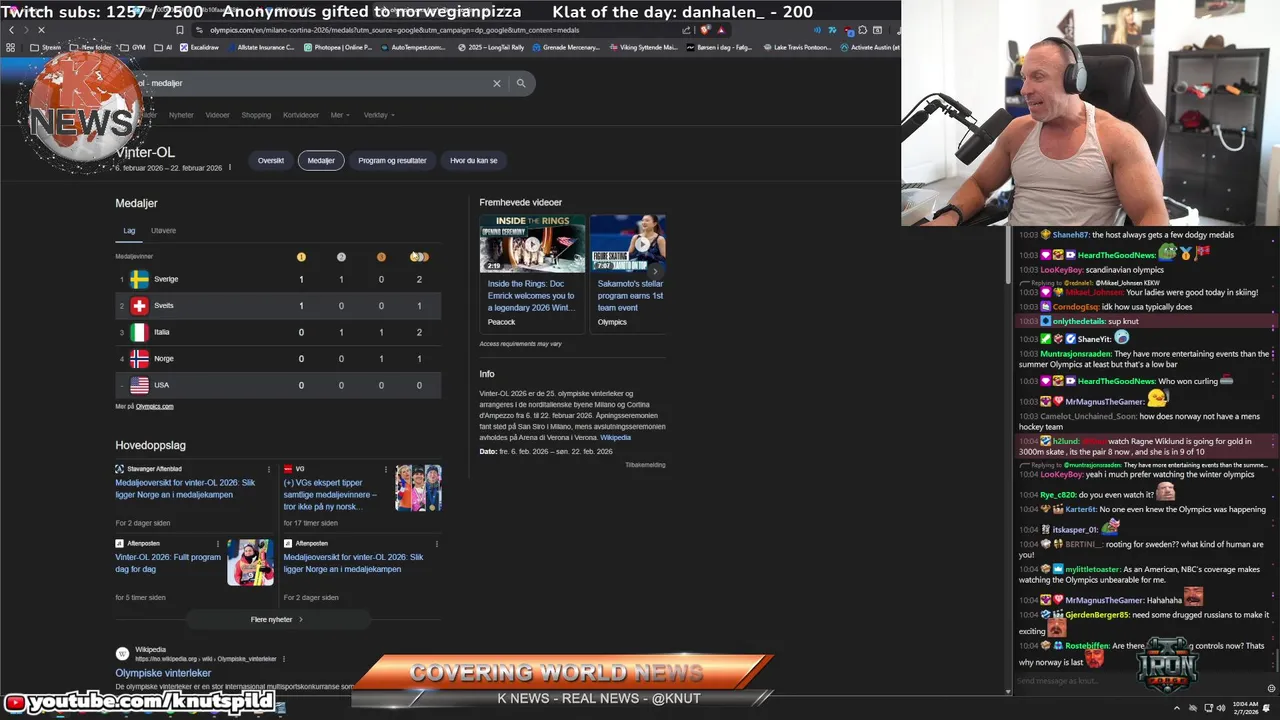
Task: Open the Tilbakemelding feedback link
Action: point(645,465)
